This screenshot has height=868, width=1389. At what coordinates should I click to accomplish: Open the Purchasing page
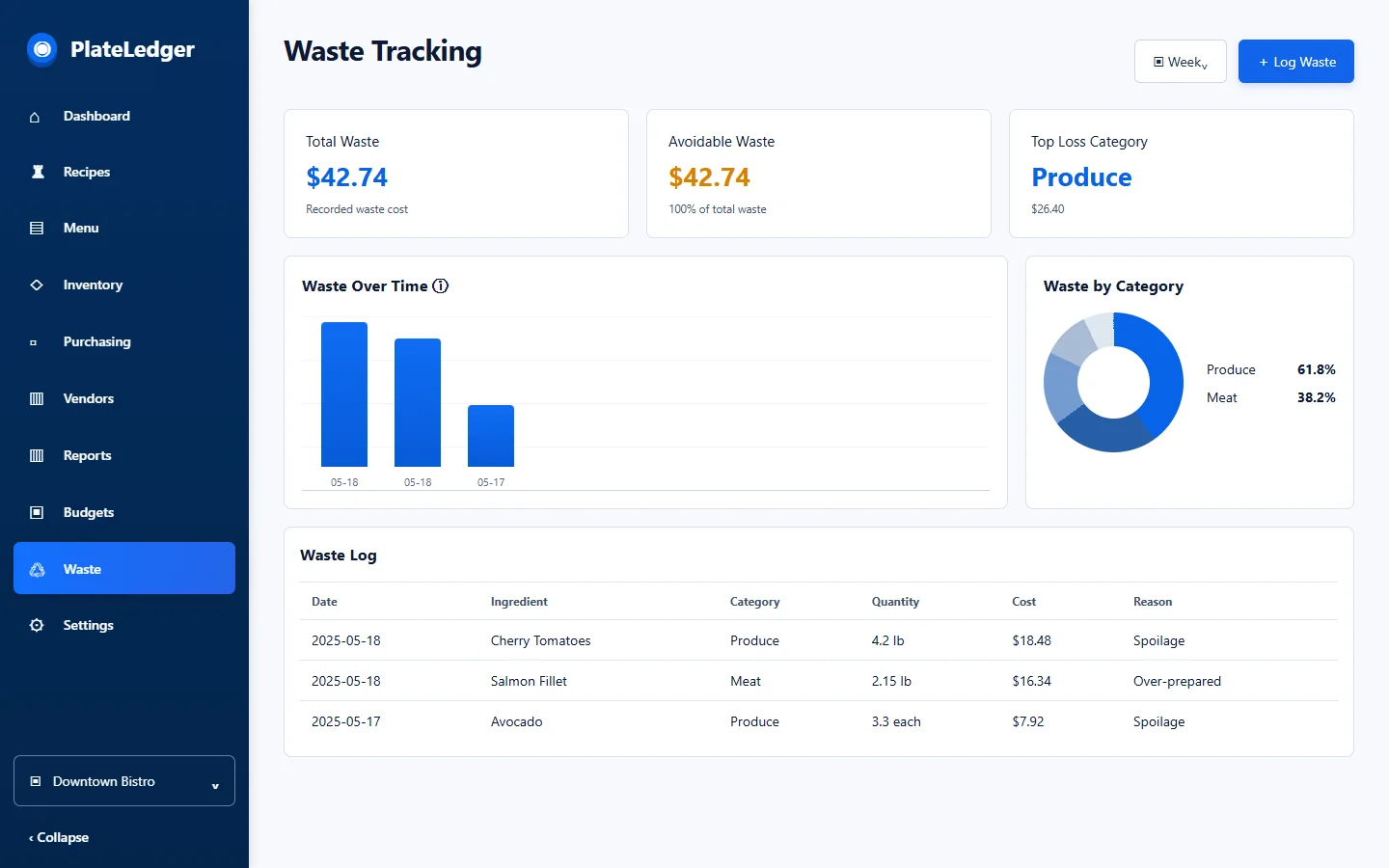point(124,341)
